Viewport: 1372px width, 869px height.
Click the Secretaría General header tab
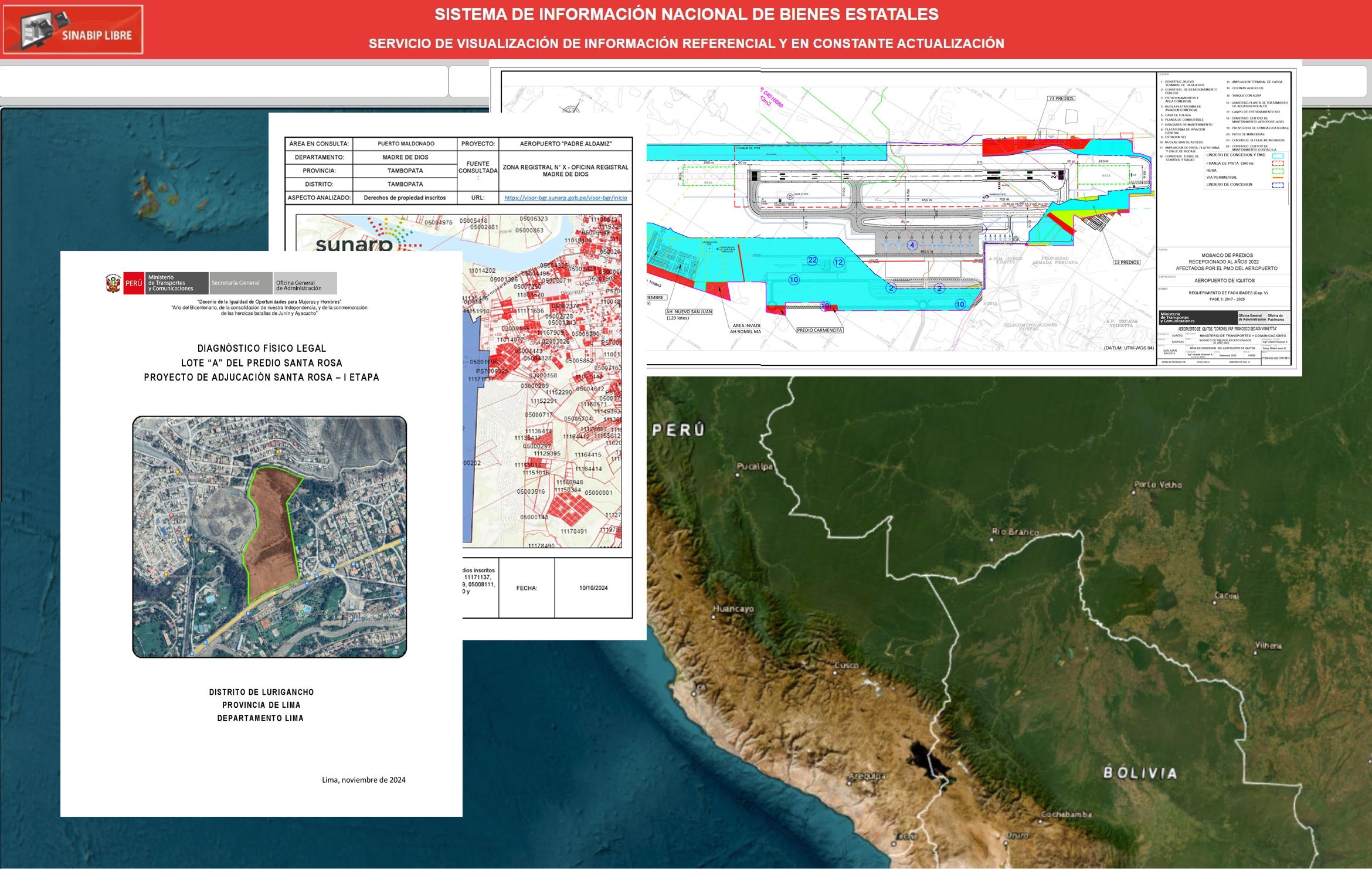tap(240, 283)
